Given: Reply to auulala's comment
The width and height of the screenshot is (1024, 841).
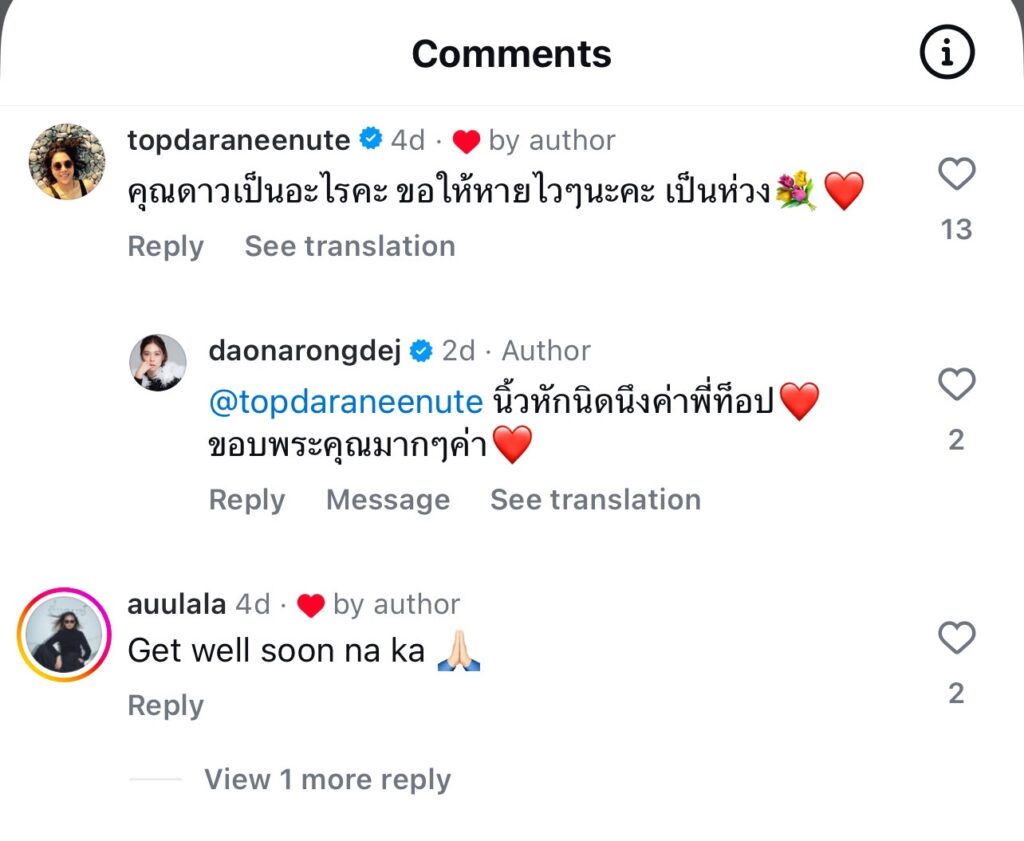Looking at the screenshot, I should [165, 705].
